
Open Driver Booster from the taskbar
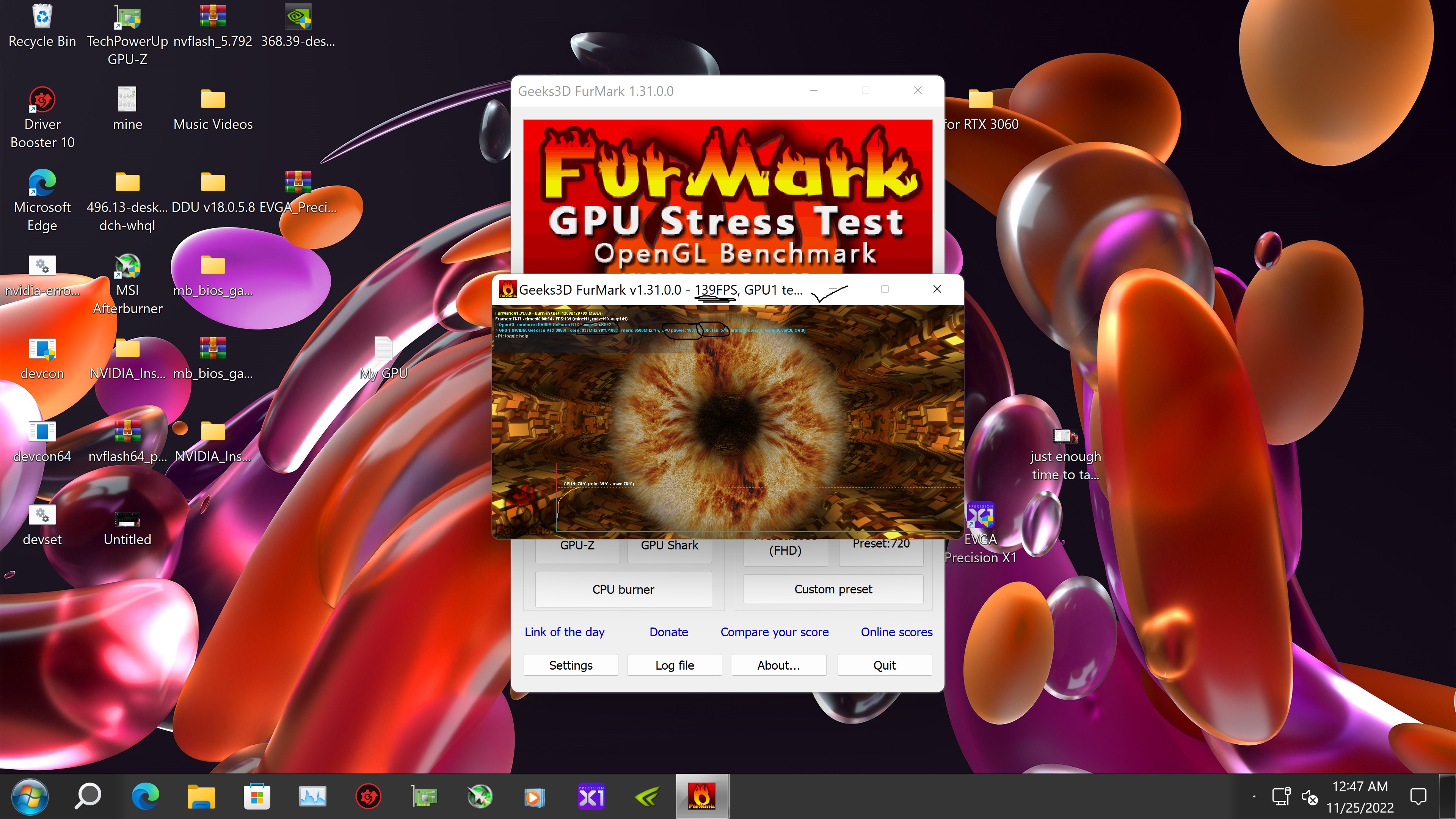click(368, 796)
